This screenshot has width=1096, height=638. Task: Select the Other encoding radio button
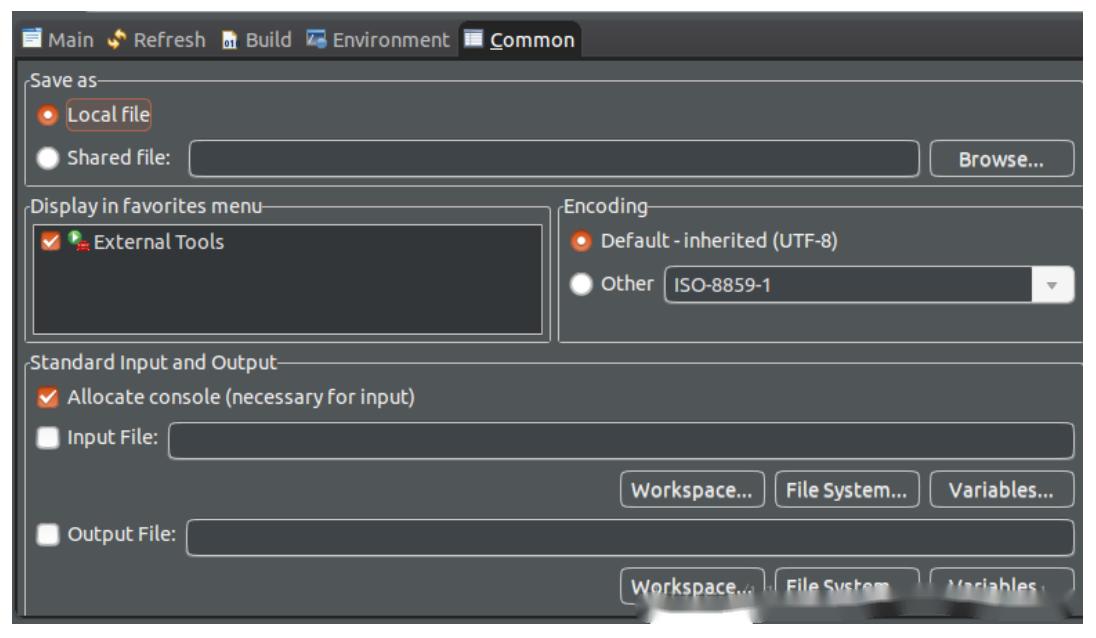point(581,284)
